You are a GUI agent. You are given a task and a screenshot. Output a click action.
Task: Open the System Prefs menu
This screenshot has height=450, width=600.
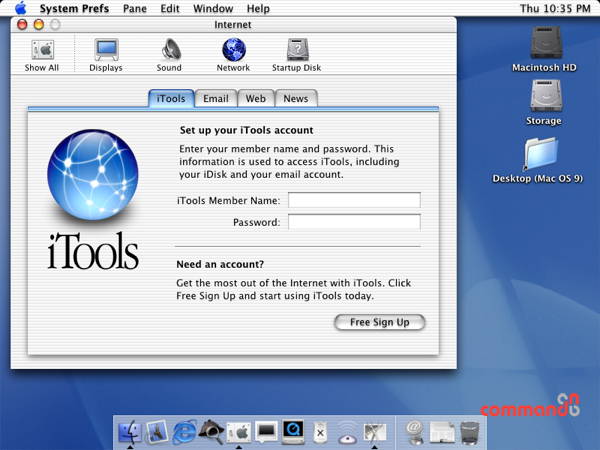pos(74,8)
